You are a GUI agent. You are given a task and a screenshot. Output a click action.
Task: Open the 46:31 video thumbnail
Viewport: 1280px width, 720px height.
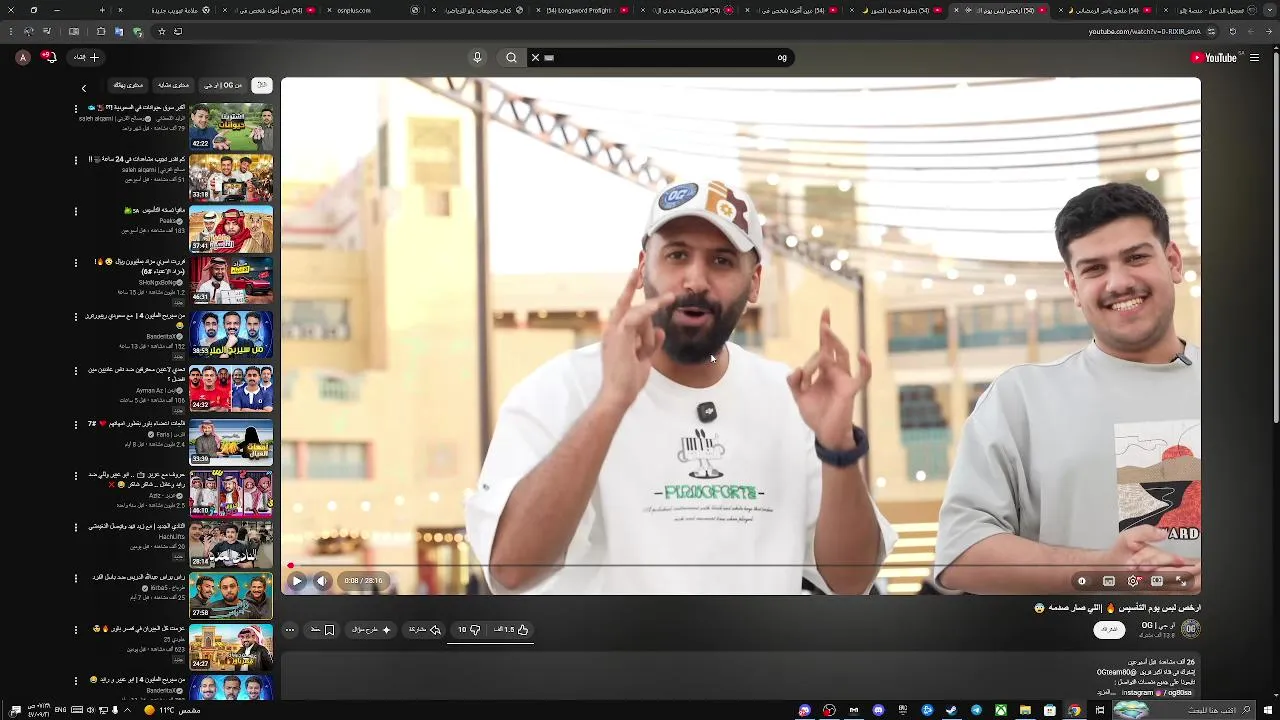click(x=231, y=281)
